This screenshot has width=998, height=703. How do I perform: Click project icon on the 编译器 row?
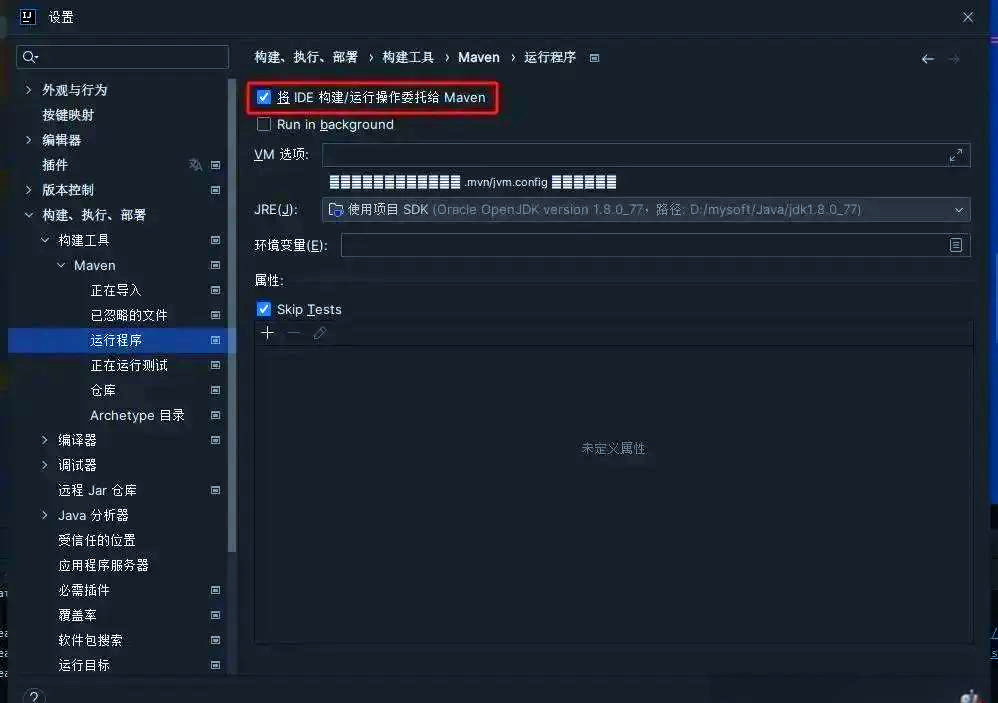click(216, 440)
